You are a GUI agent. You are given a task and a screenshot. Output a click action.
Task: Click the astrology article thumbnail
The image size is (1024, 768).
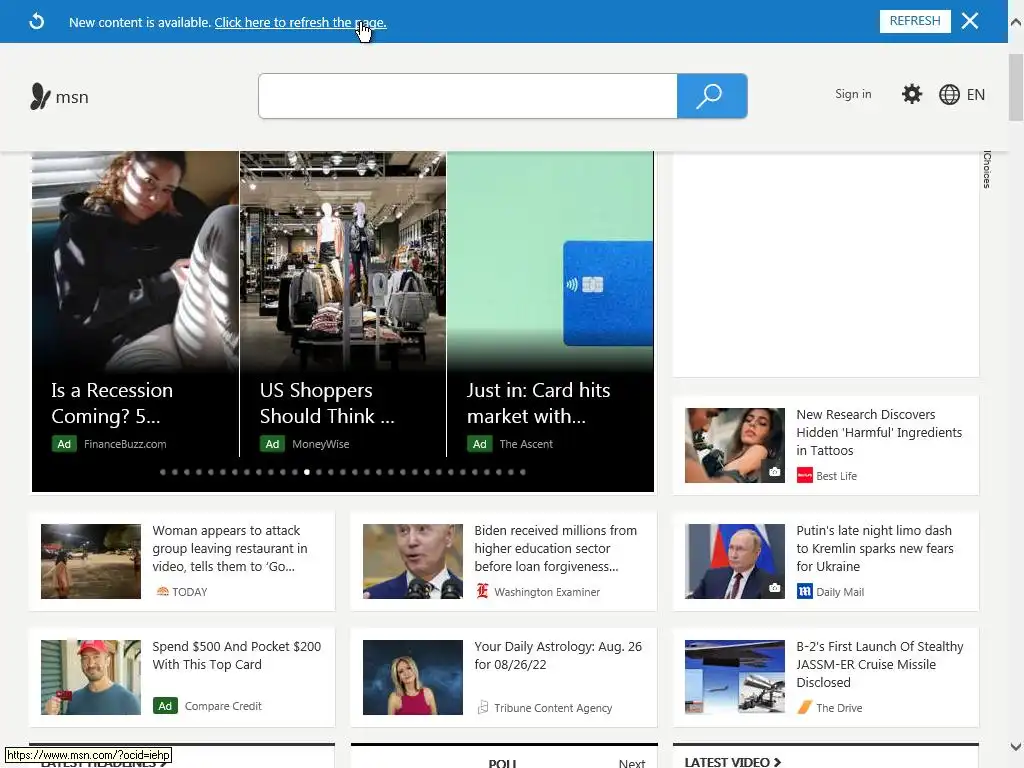(413, 677)
